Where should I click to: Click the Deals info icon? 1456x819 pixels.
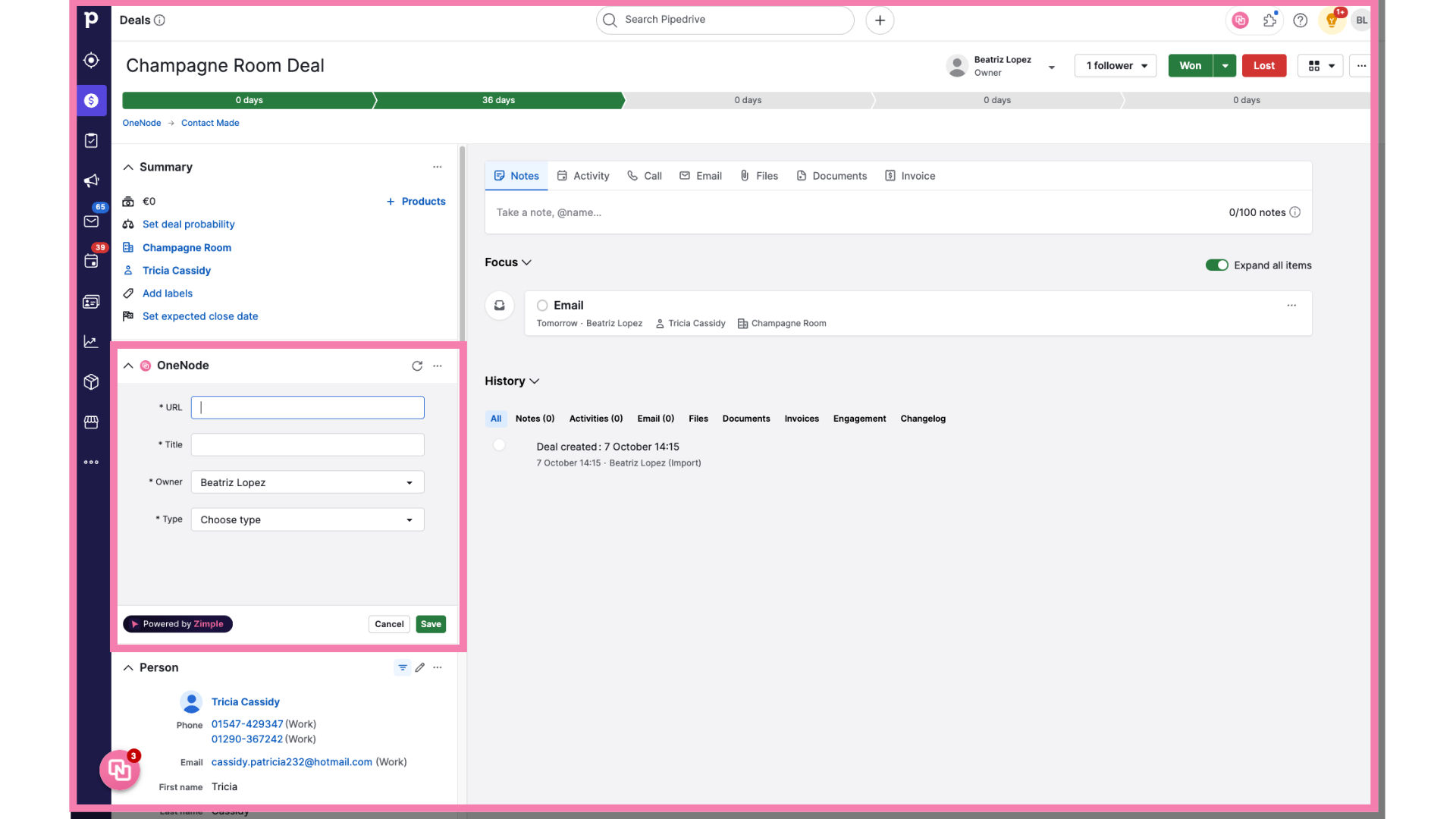click(159, 20)
